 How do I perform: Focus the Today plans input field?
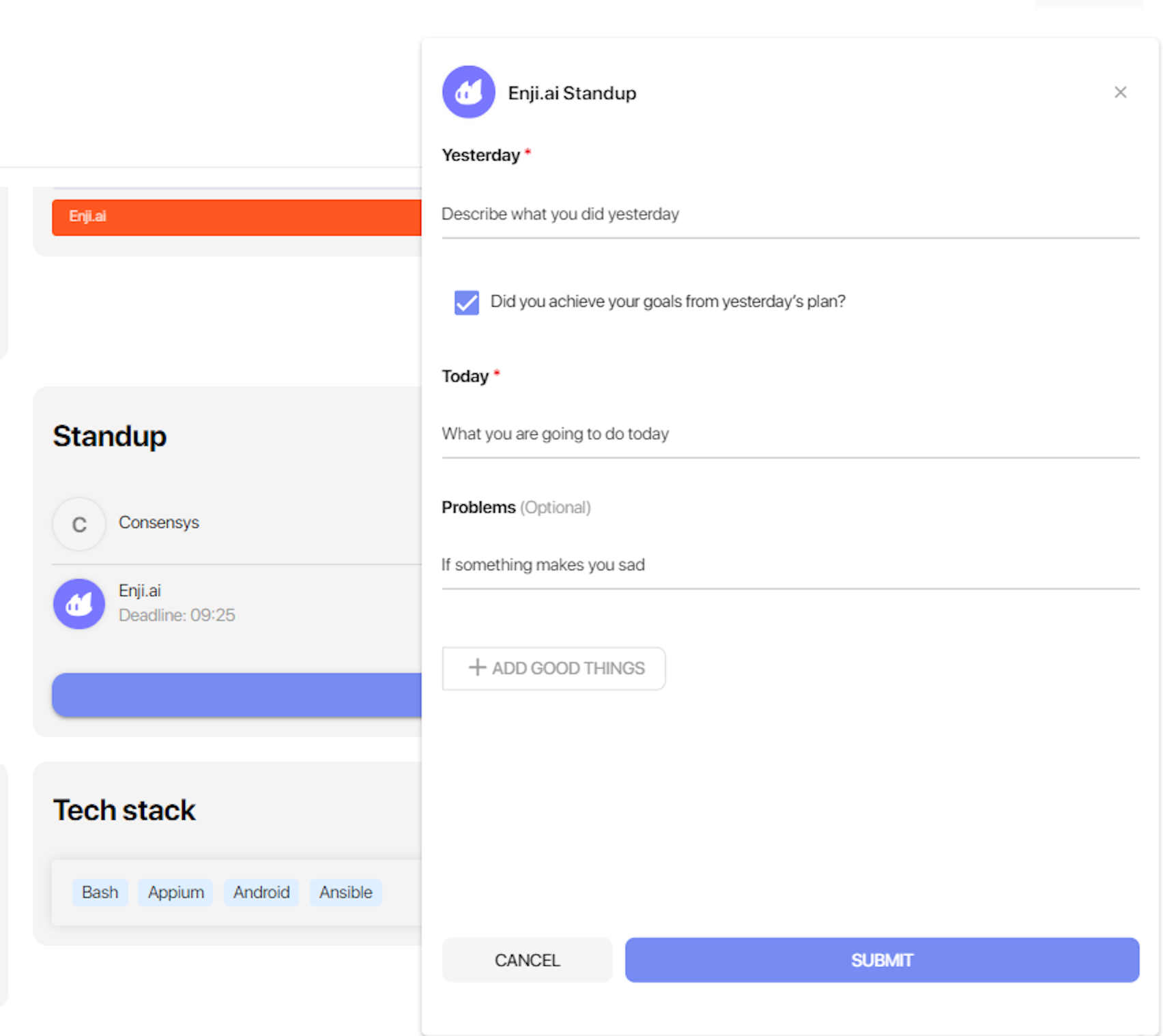pyautogui.click(x=790, y=434)
